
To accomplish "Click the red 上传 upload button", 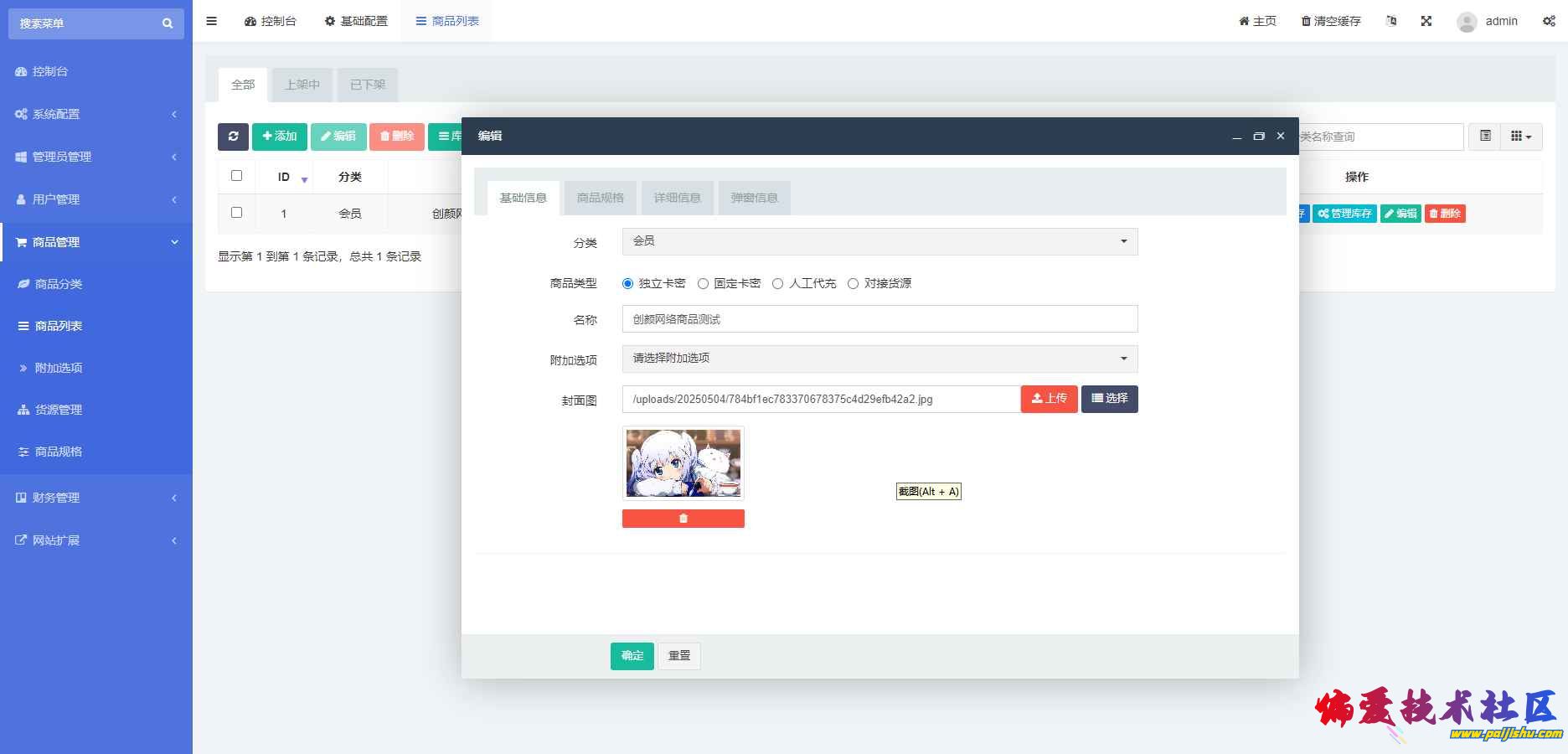I will tap(1049, 399).
